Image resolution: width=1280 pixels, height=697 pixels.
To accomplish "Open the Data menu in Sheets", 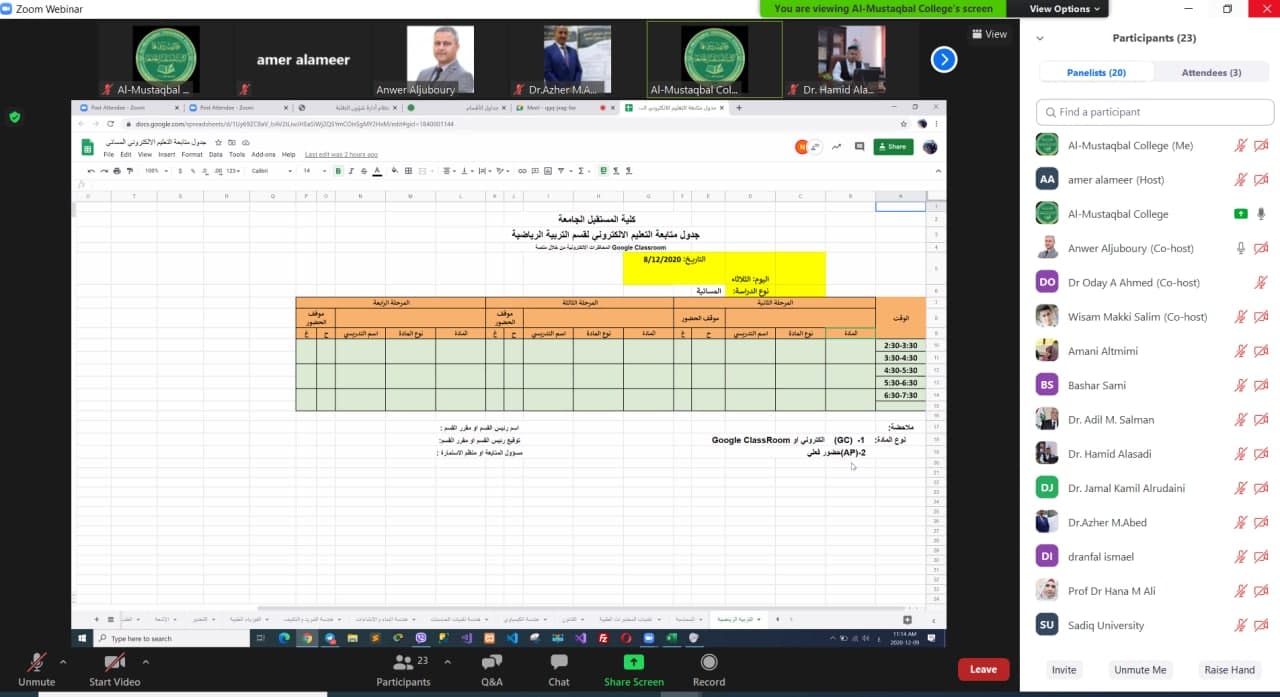I will 215,155.
